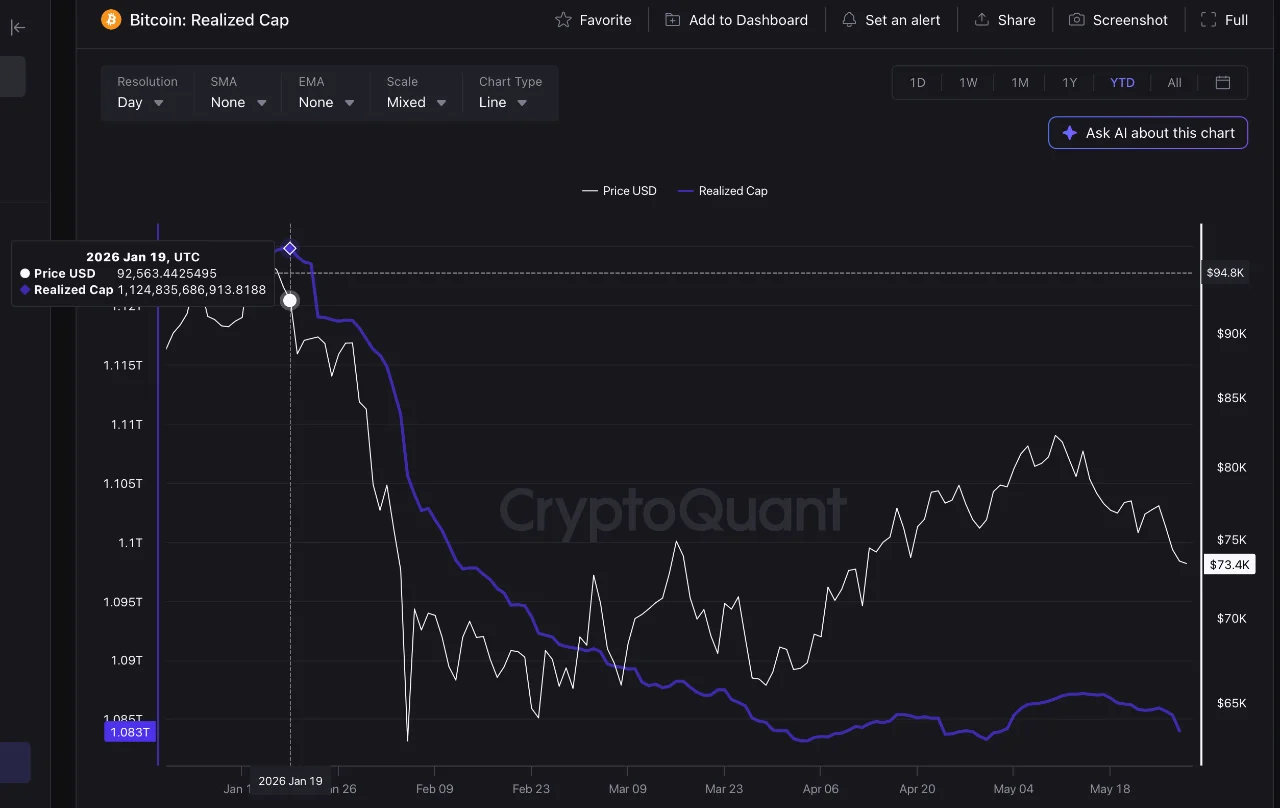Click the Share upload icon
This screenshot has width=1280, height=808.
982,20
